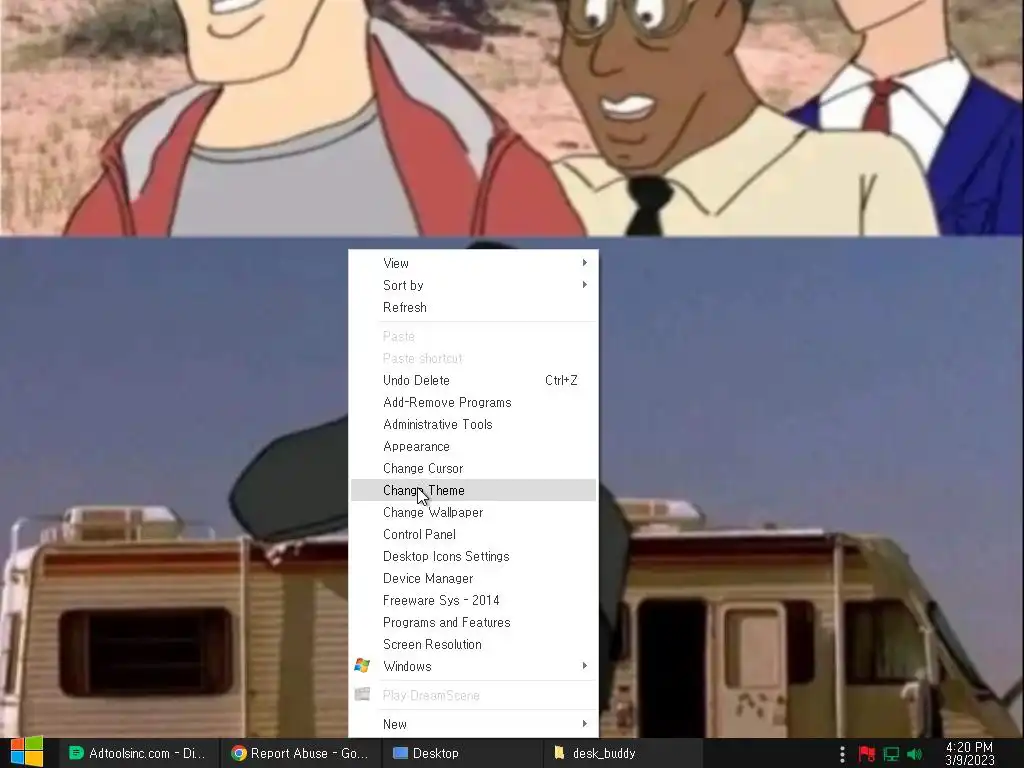This screenshot has width=1024, height=768.
Task: Open Administrative Tools entry
Action: [x=473, y=424]
